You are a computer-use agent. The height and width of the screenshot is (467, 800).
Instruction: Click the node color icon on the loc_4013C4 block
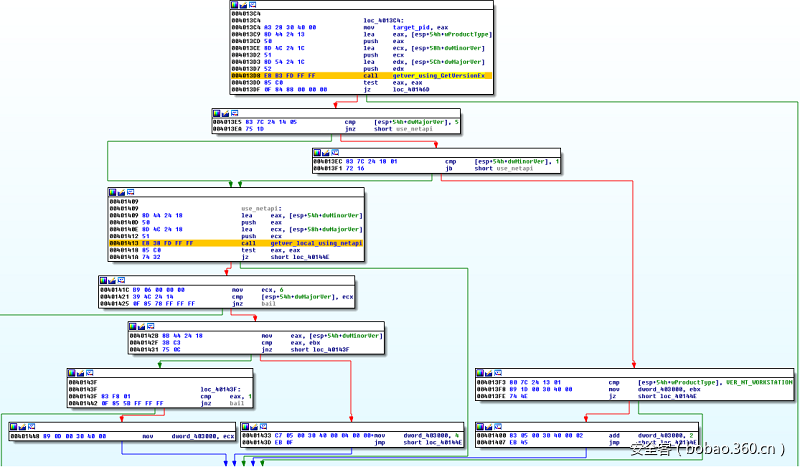click(x=235, y=5)
